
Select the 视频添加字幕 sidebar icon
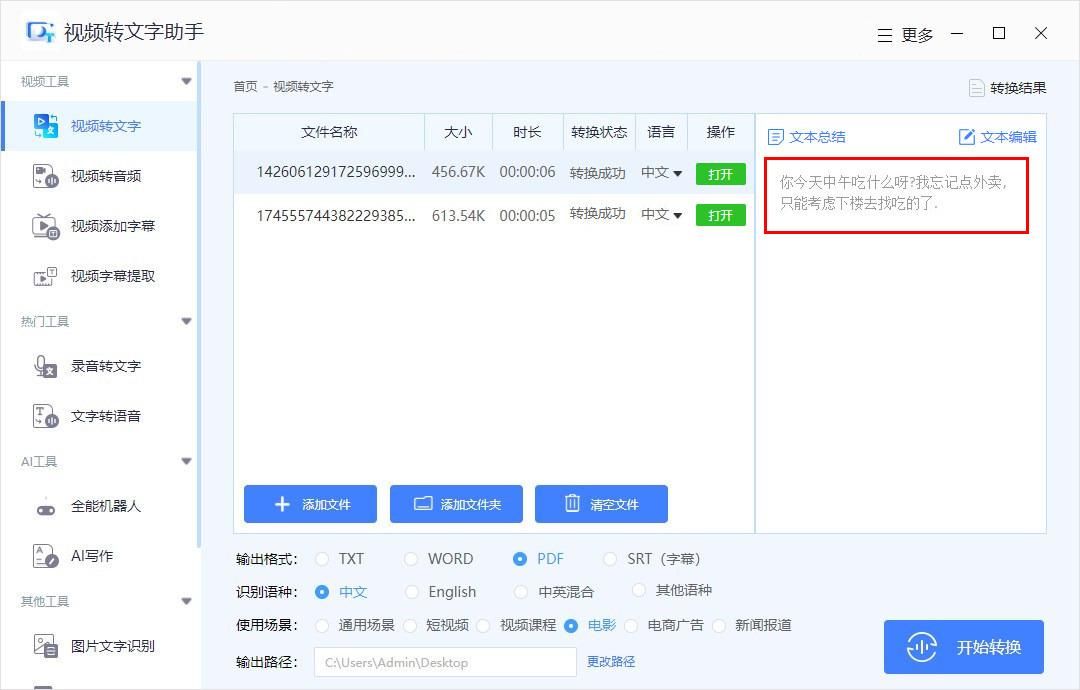[x=46, y=226]
